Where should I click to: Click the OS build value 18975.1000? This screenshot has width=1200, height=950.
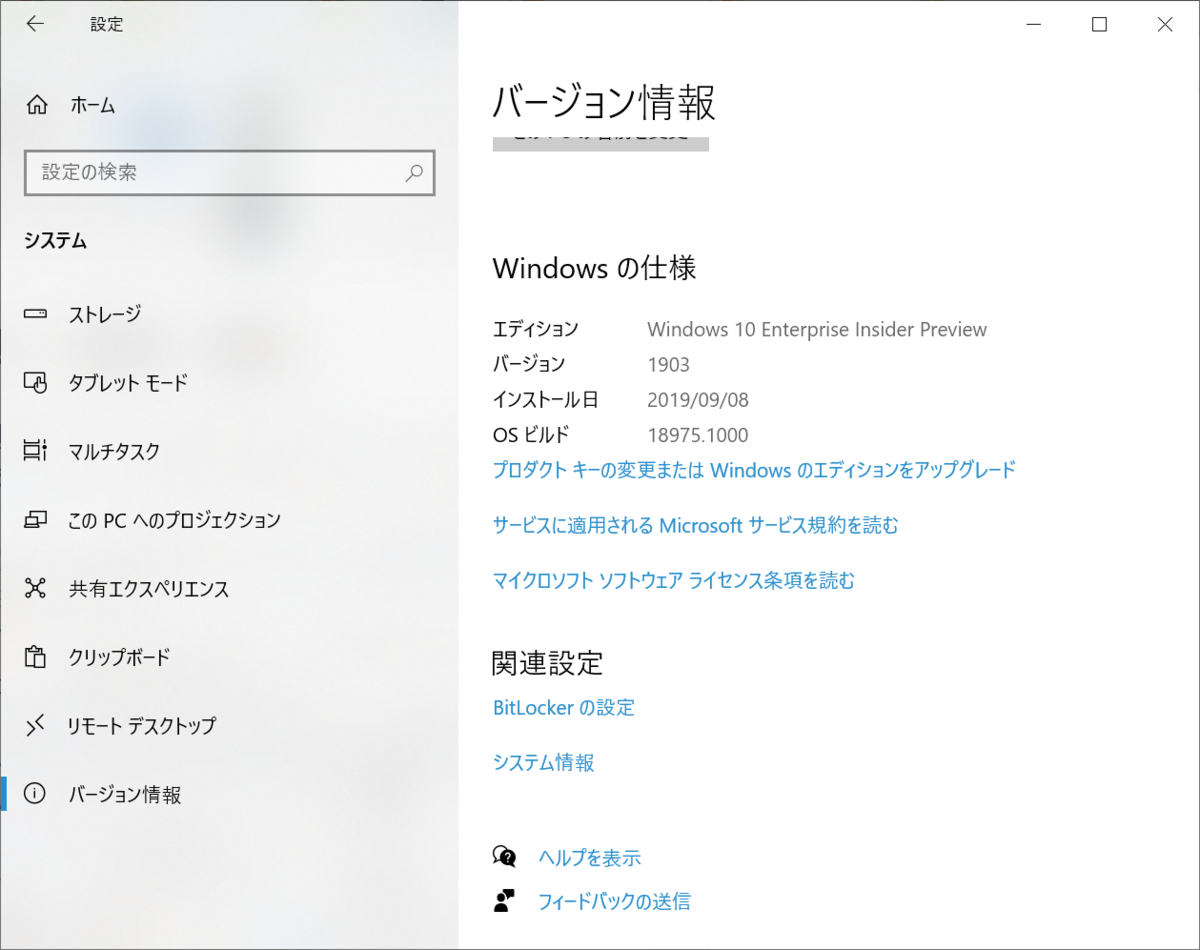point(698,435)
